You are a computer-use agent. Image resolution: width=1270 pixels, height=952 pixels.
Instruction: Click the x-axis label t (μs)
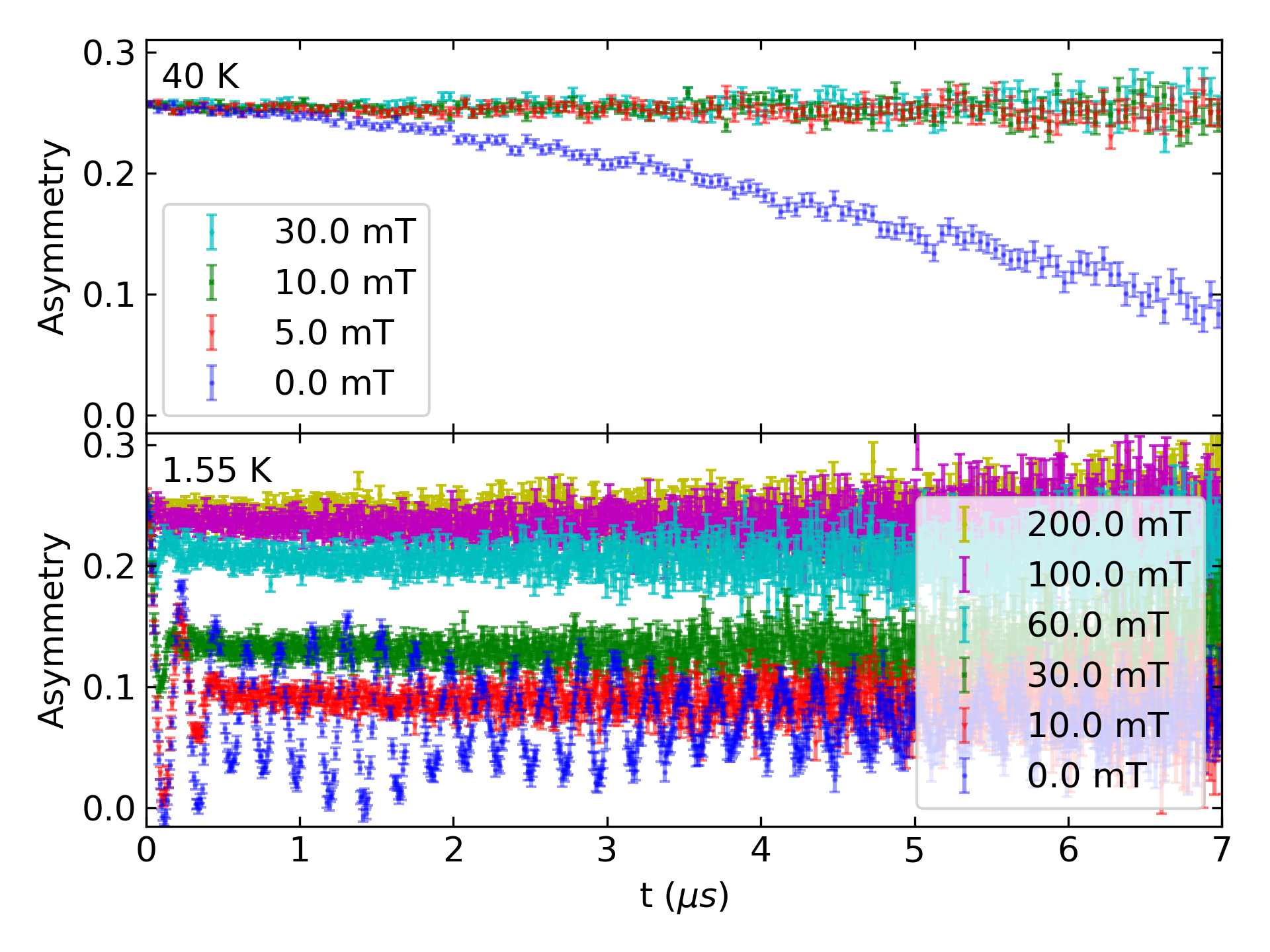point(684,896)
